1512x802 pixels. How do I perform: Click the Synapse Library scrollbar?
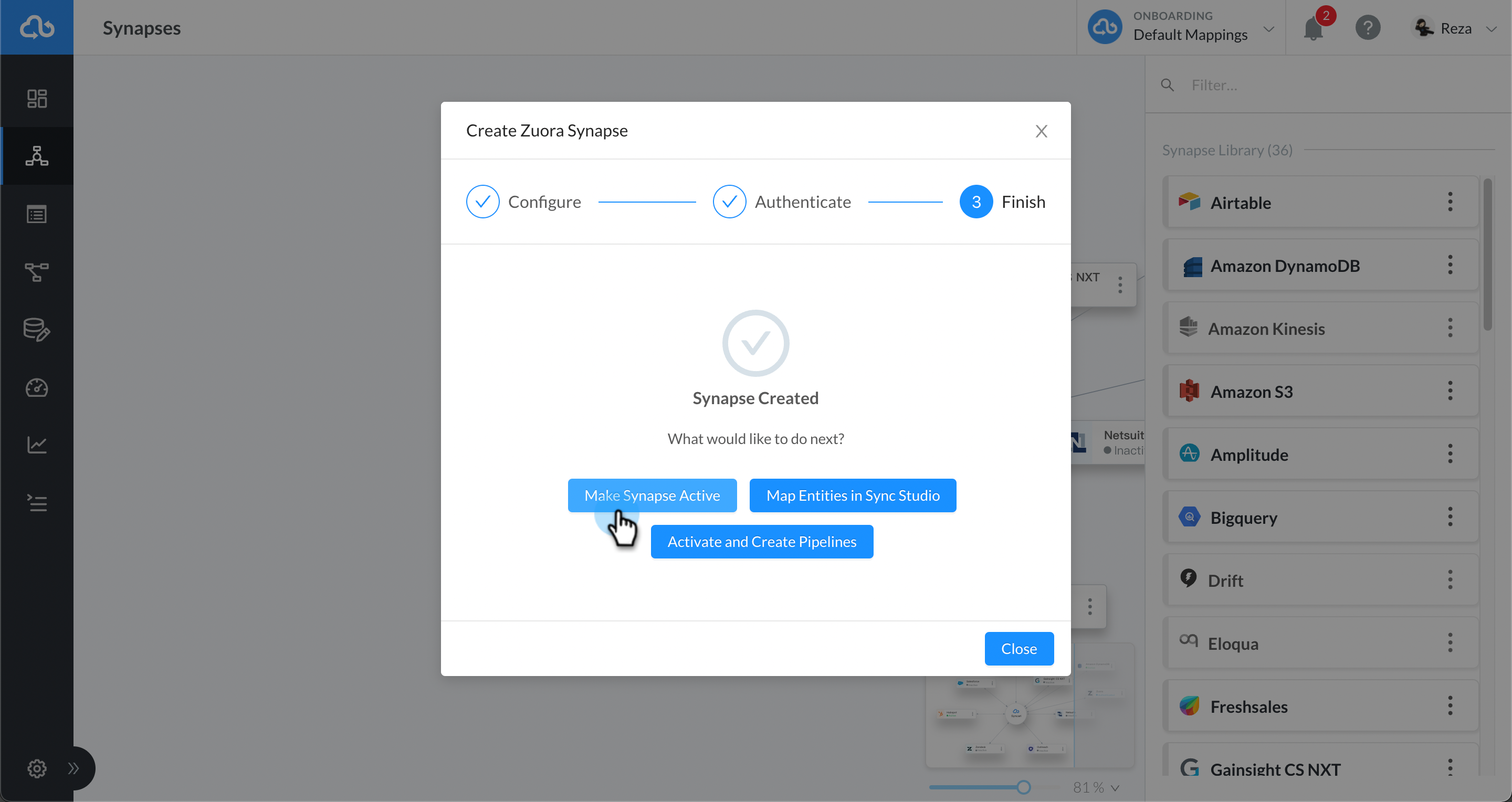[1487, 255]
